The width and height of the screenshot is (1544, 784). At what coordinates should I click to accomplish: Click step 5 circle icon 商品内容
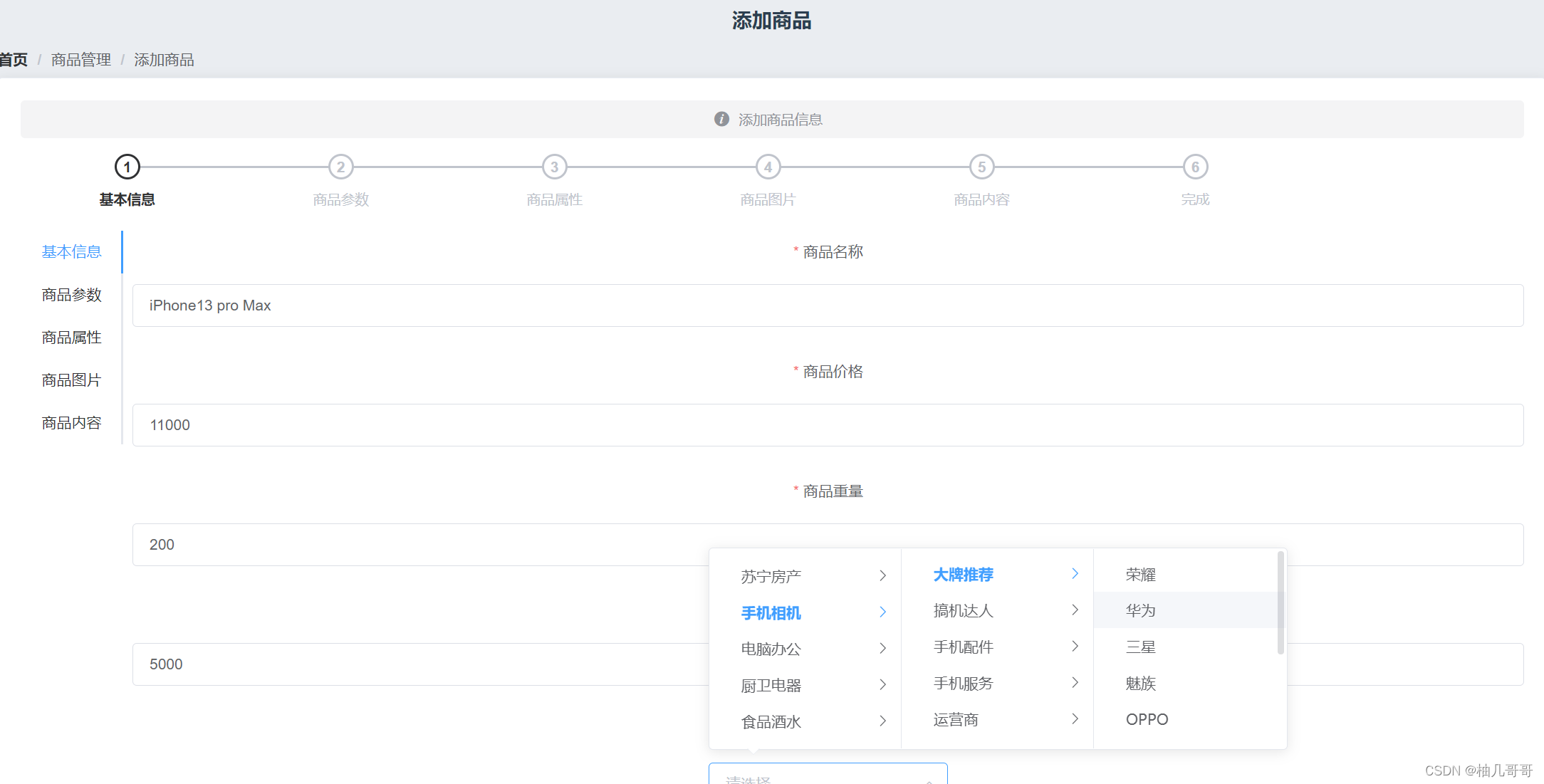(x=981, y=167)
